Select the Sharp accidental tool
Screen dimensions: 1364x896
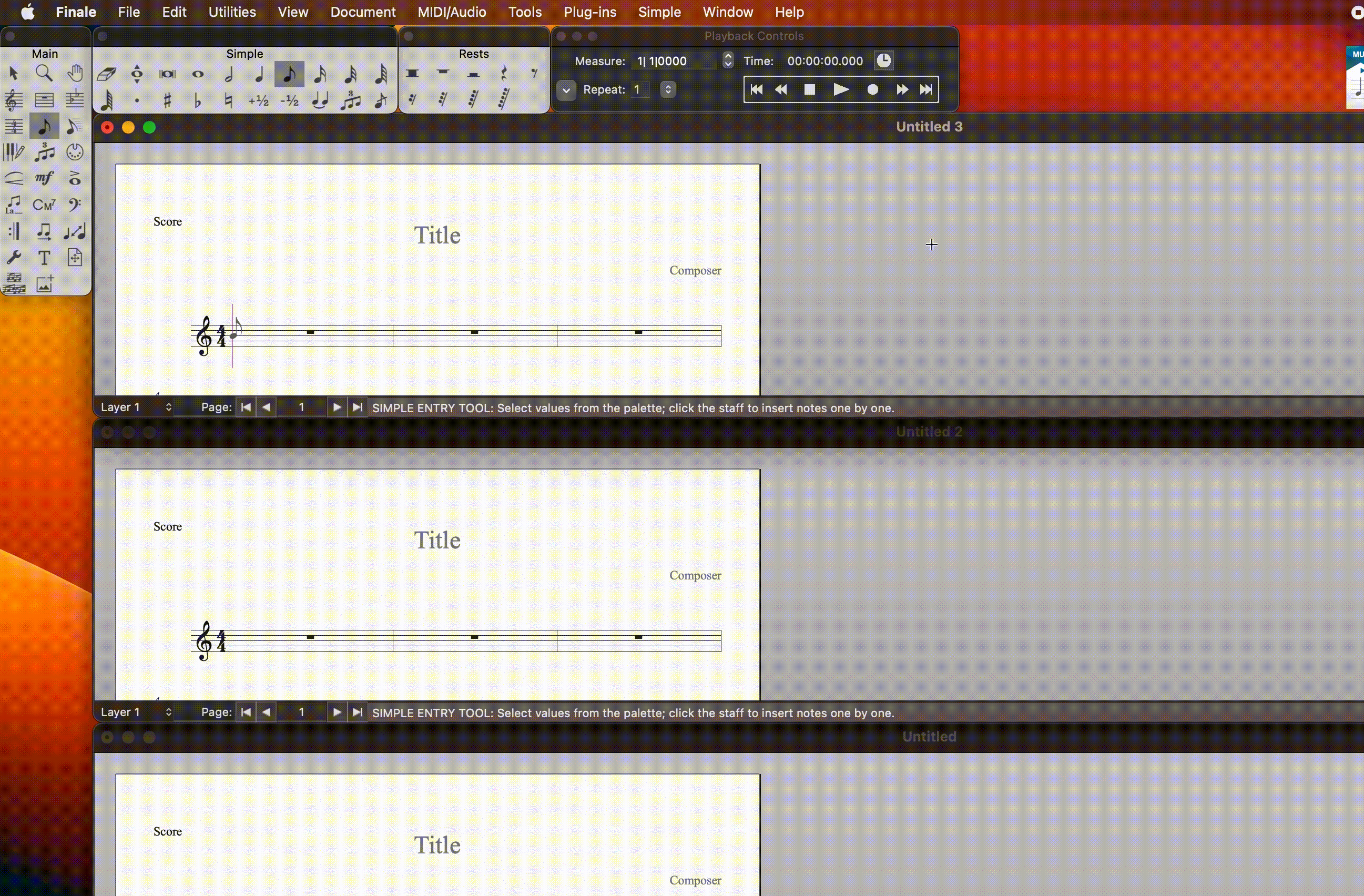coord(167,101)
